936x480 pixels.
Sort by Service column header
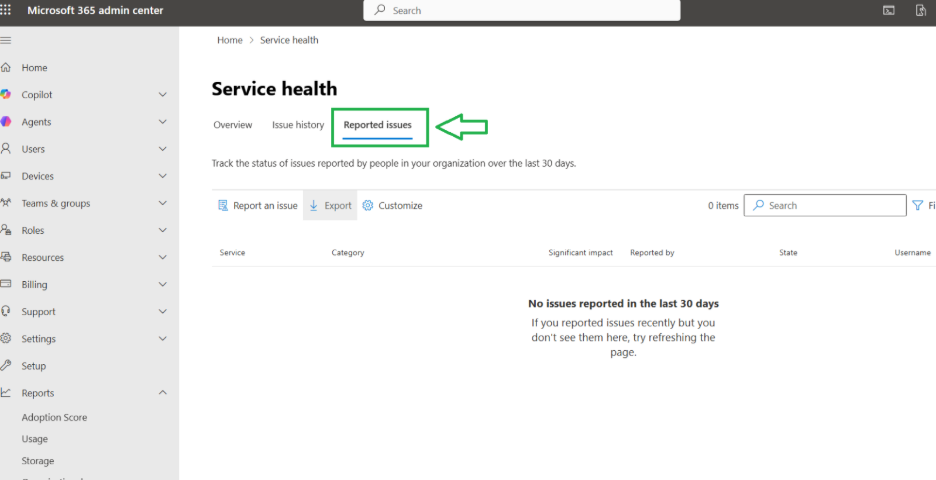tap(232, 253)
